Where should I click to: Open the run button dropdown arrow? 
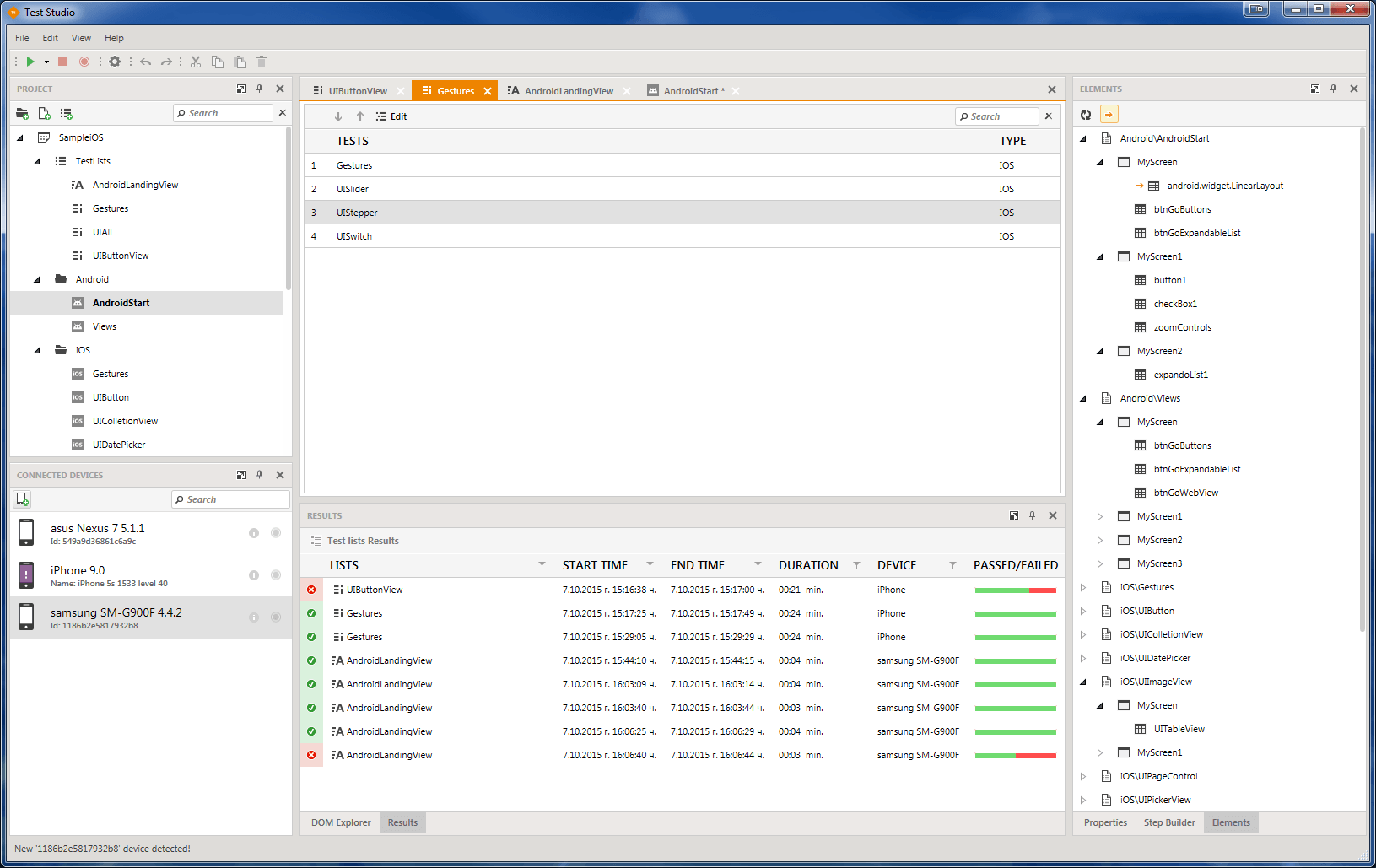(x=46, y=62)
